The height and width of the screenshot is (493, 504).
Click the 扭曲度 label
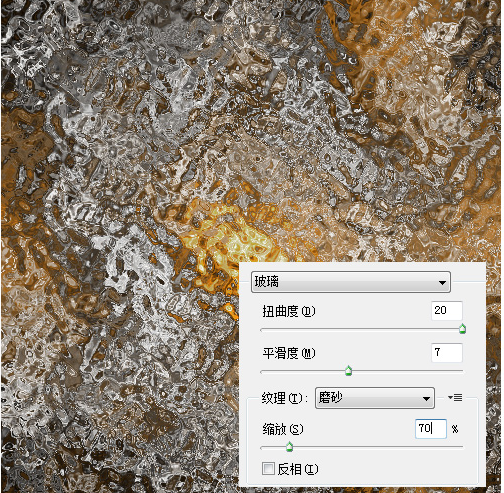(x=289, y=311)
